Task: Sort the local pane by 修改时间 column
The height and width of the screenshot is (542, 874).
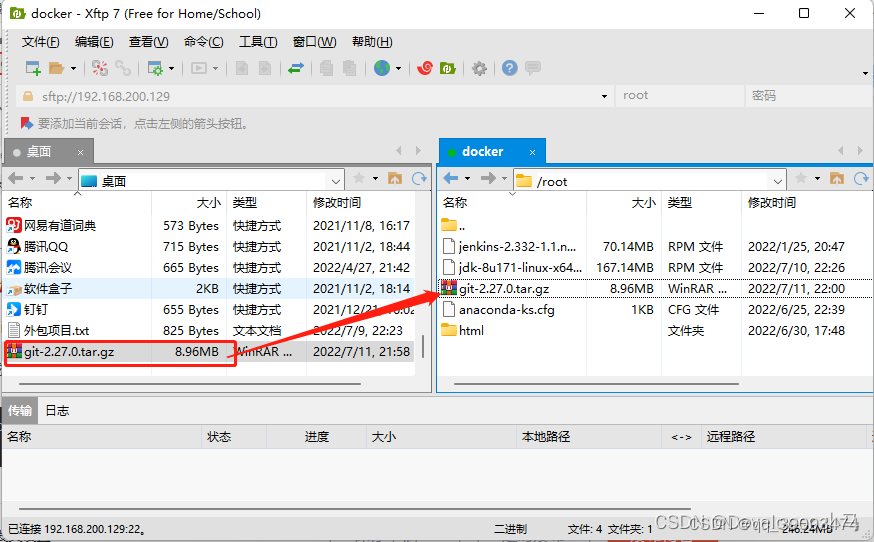Action: (x=360, y=202)
